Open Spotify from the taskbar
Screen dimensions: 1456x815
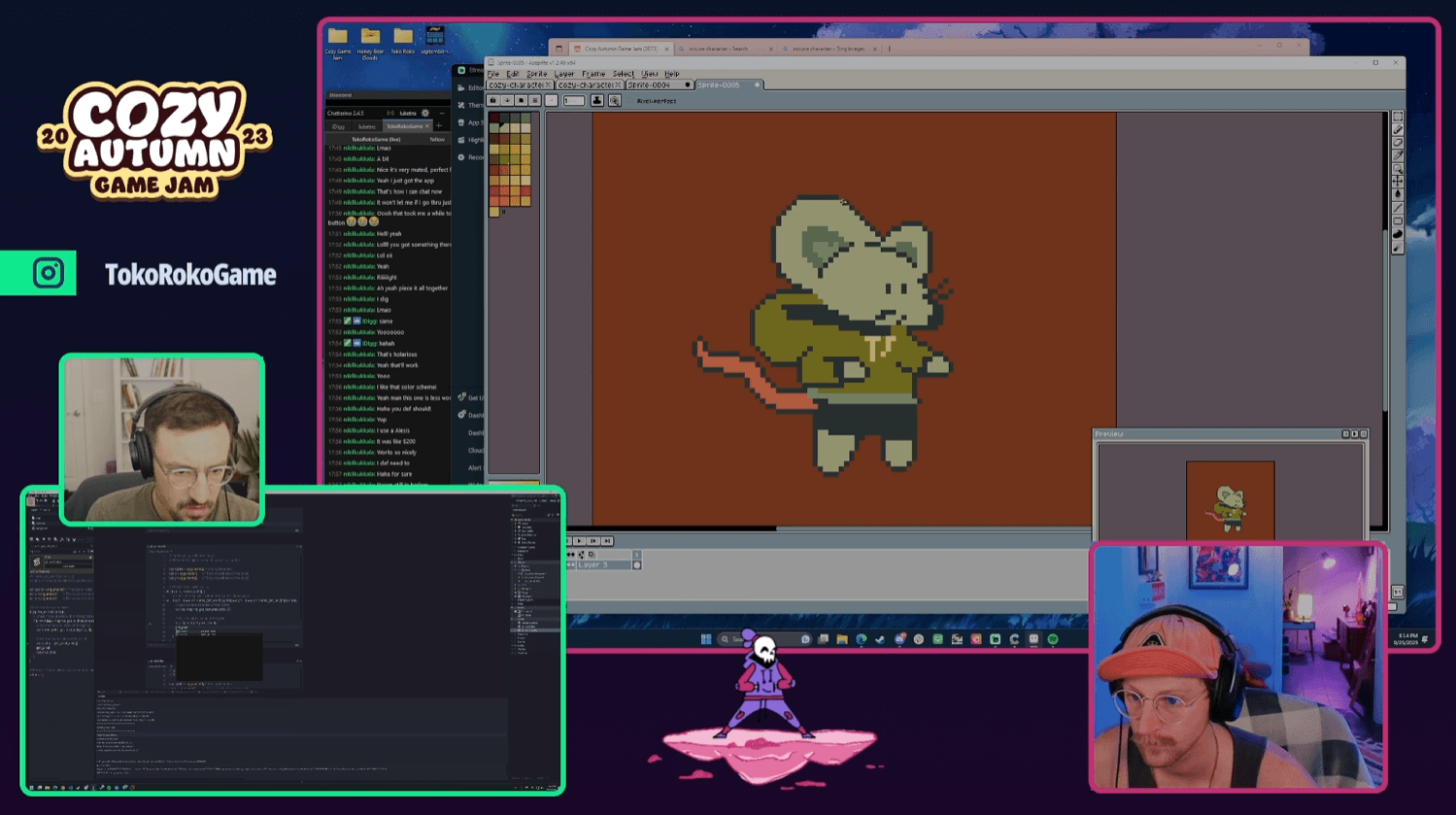1053,639
